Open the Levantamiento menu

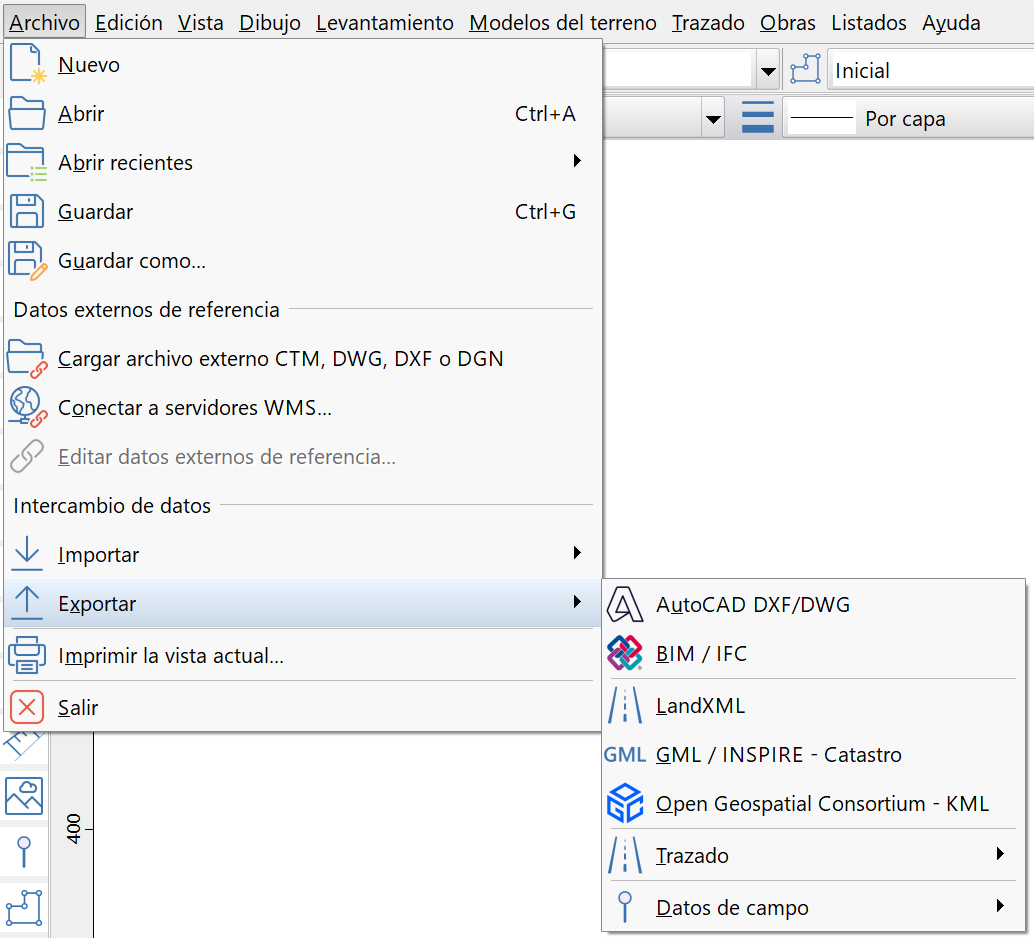click(x=384, y=22)
